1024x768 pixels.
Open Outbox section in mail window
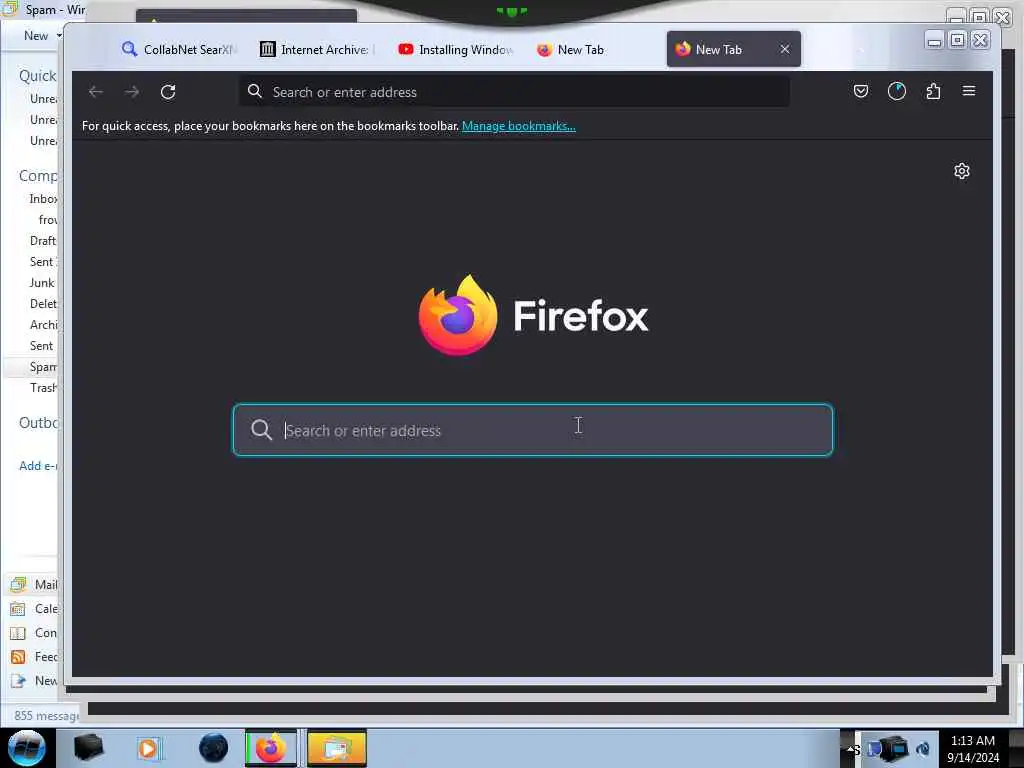[38, 423]
